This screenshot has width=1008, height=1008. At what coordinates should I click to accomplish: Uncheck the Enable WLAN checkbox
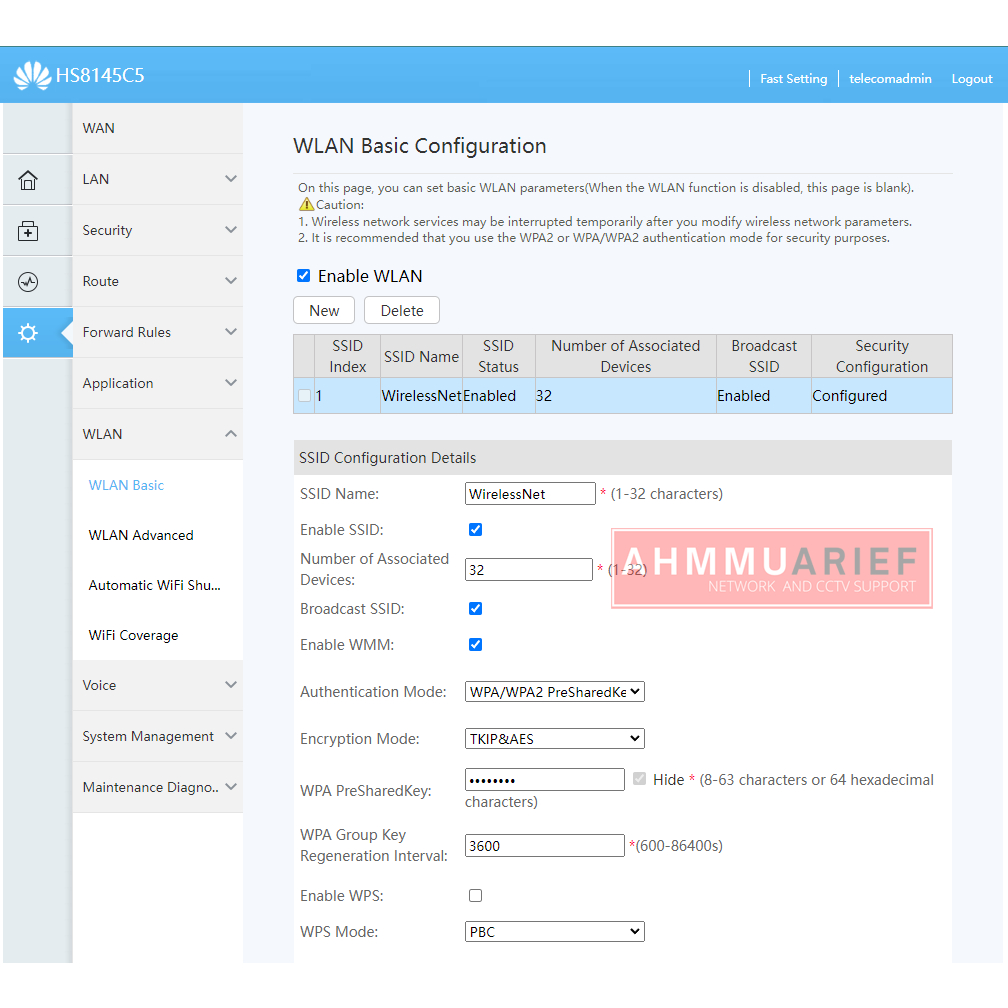304,276
